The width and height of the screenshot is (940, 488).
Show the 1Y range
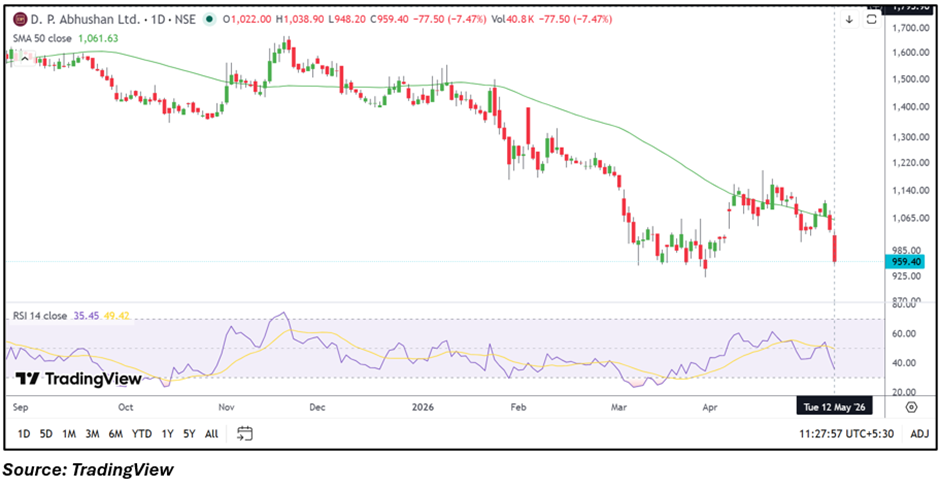point(167,433)
